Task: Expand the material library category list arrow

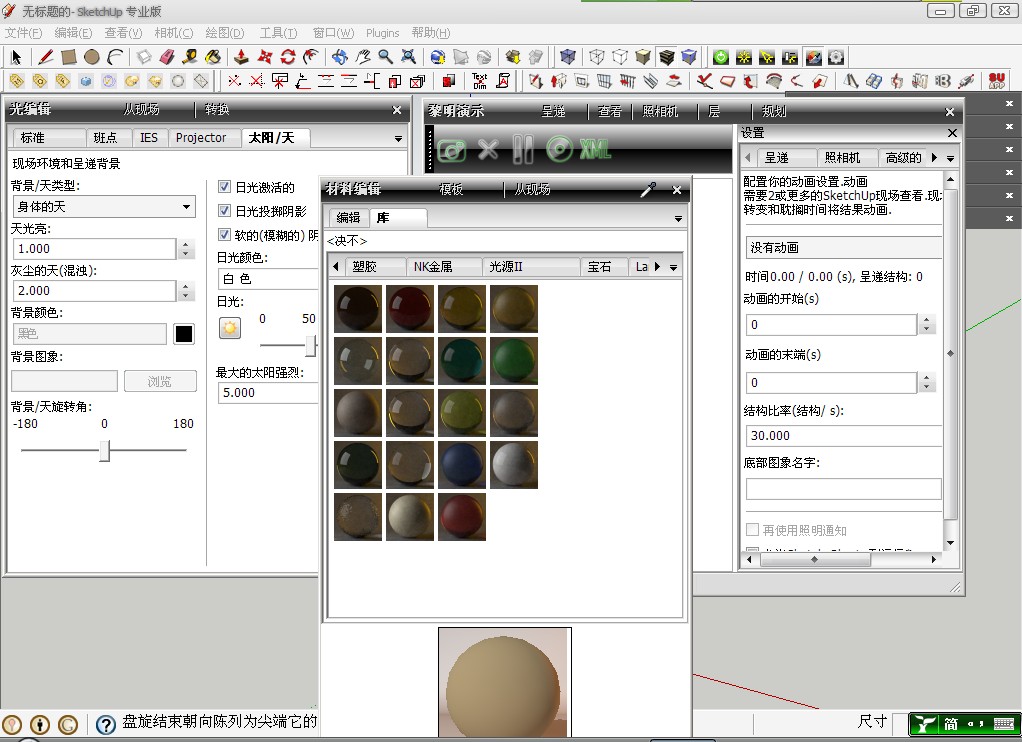Action: (673, 267)
